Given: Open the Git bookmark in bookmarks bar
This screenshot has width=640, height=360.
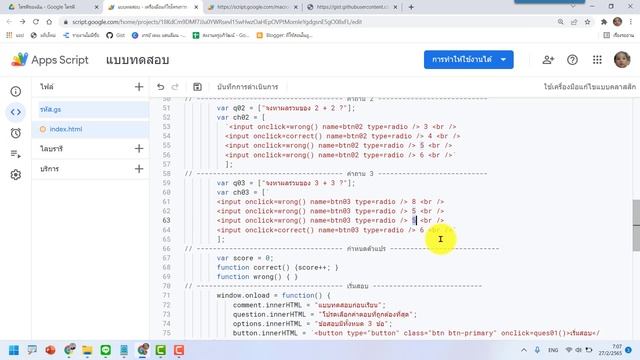Looking at the screenshot, I should coord(116,36).
